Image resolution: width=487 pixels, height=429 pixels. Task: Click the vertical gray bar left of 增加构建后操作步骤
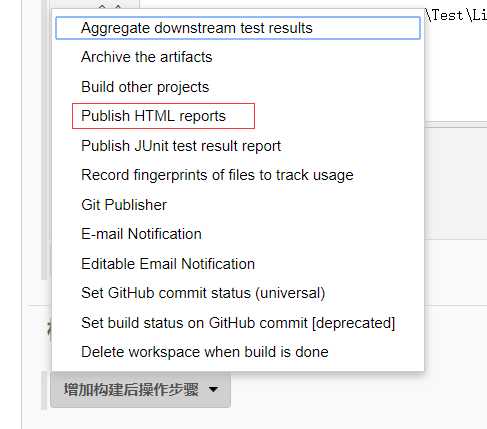[44, 391]
